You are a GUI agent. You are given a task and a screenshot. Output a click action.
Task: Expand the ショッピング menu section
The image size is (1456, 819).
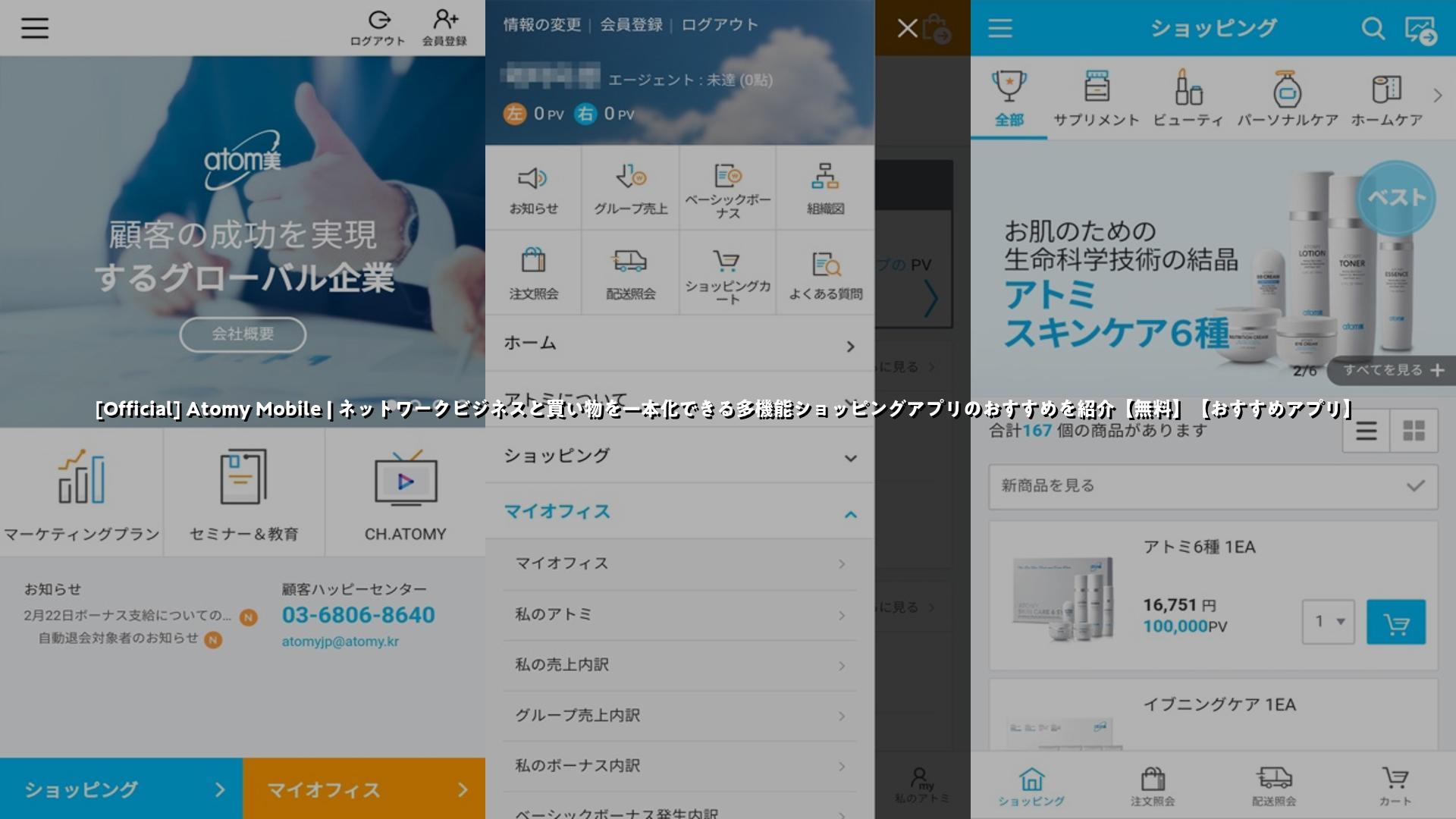(679, 456)
